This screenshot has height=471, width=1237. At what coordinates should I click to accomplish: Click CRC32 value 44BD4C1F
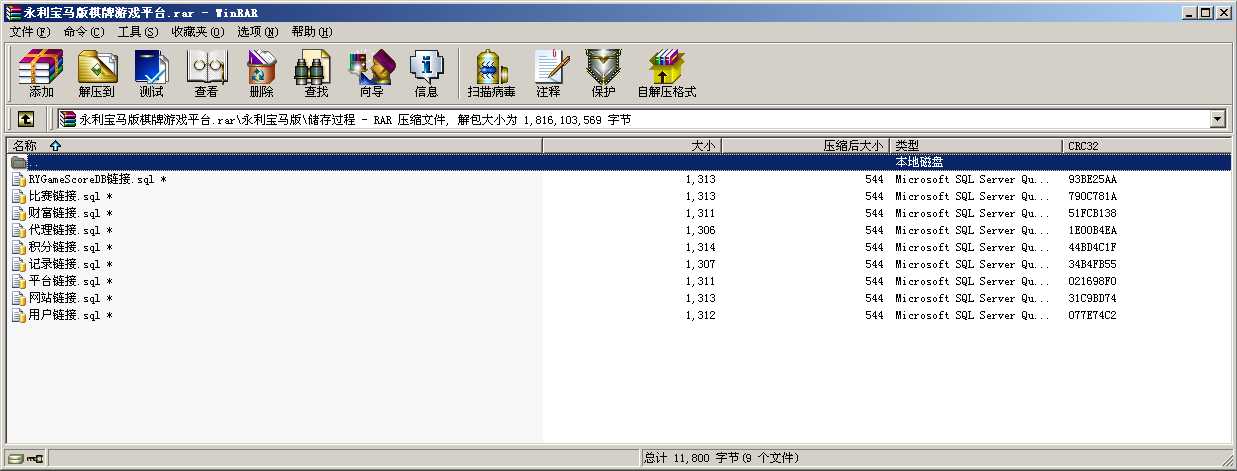(1092, 247)
